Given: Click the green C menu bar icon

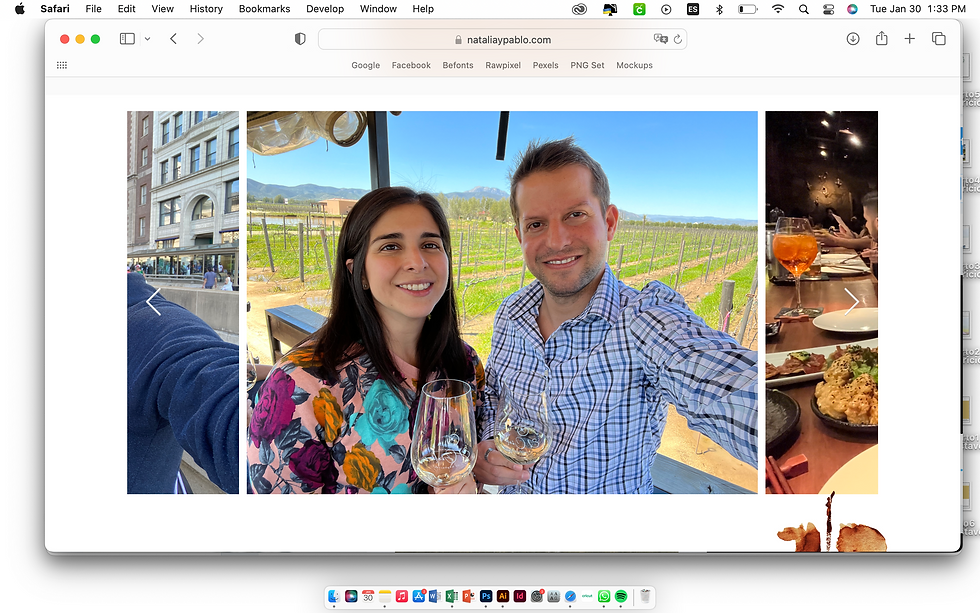Looking at the screenshot, I should (639, 9).
